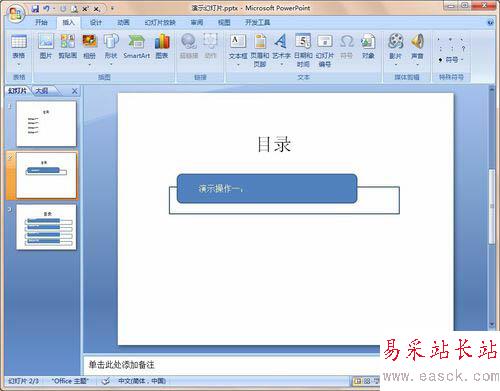
Task: Open 页眉和页脚 header and footer
Action: click(x=260, y=50)
